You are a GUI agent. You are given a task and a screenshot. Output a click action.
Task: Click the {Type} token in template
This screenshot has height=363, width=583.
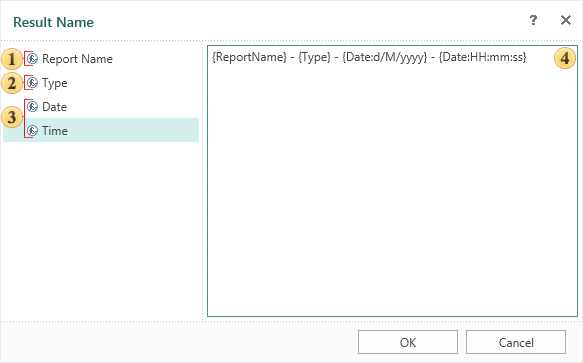click(314, 57)
